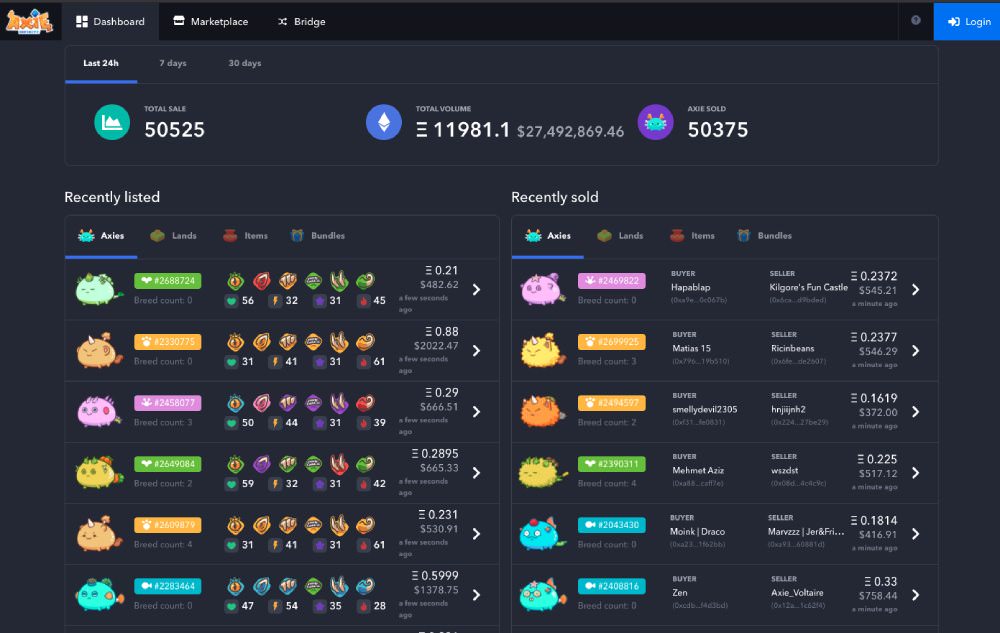1000x633 pixels.
Task: Click orange Axie thumbnail #2494597
Action: click(543, 411)
